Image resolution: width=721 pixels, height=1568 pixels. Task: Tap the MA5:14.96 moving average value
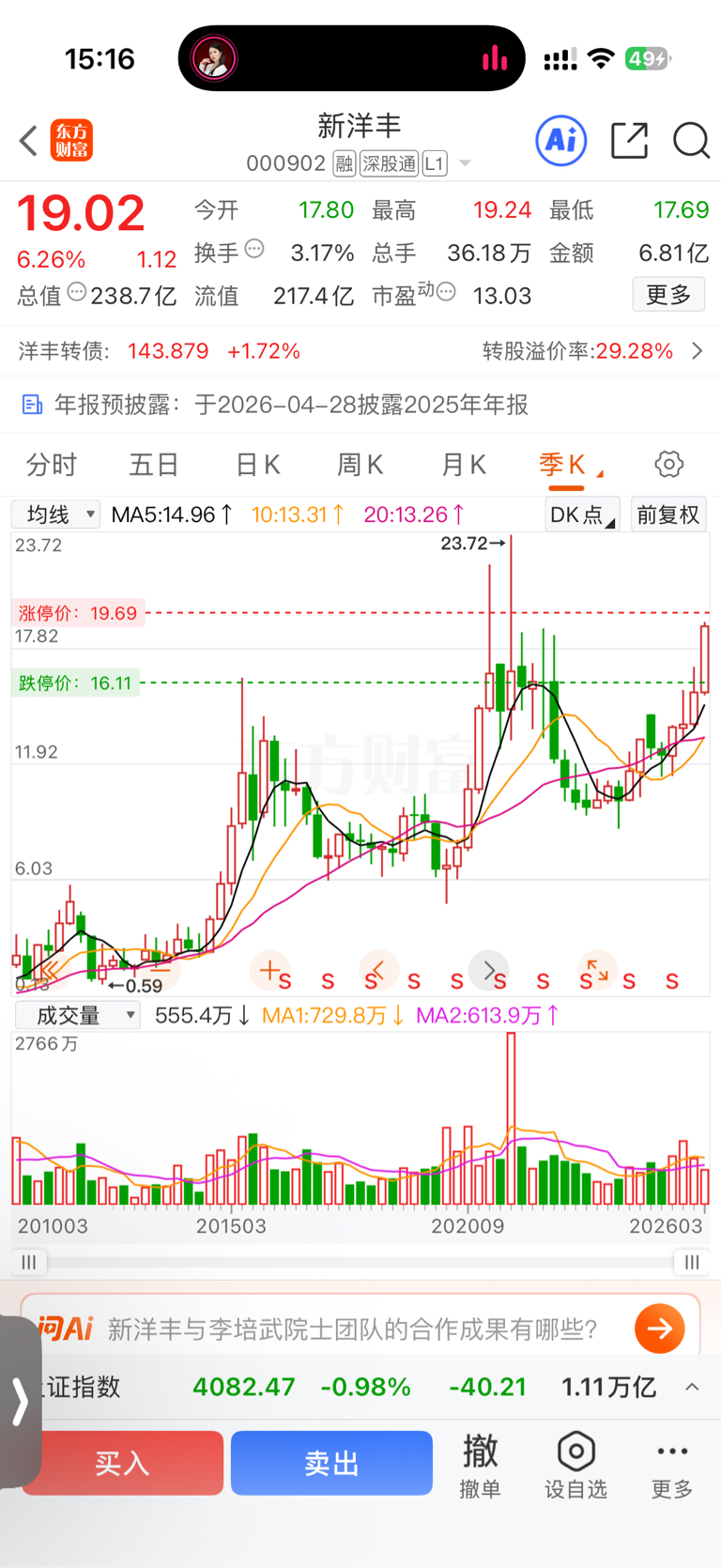coord(172,515)
